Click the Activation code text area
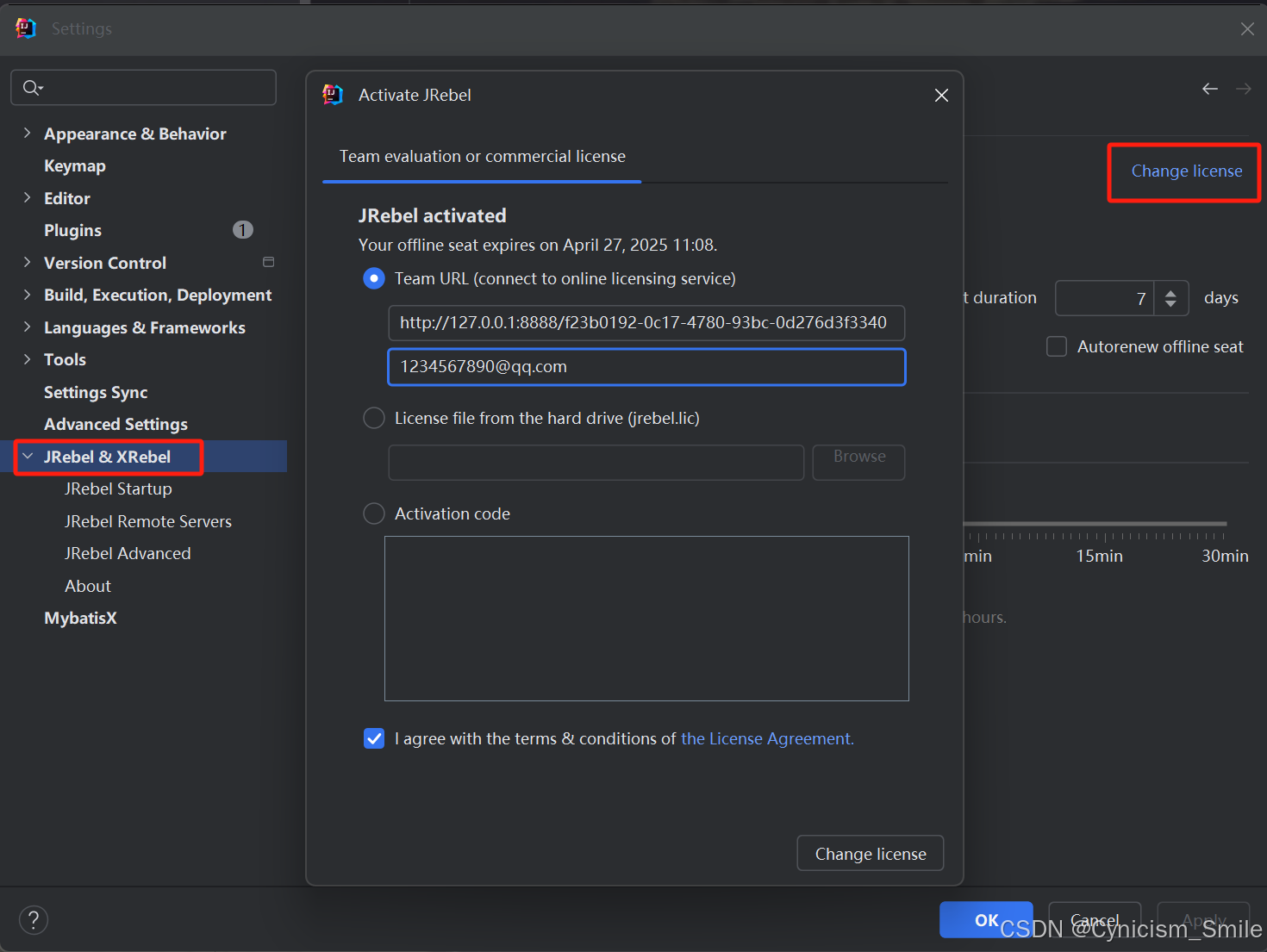Viewport: 1267px width, 952px height. [646, 619]
